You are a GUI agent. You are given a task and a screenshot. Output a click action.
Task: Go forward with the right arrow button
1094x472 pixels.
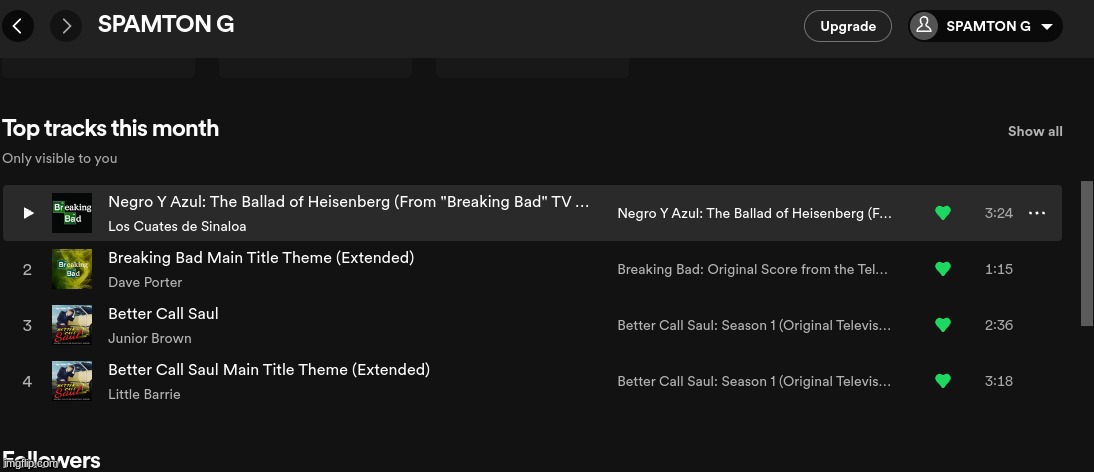click(x=66, y=26)
